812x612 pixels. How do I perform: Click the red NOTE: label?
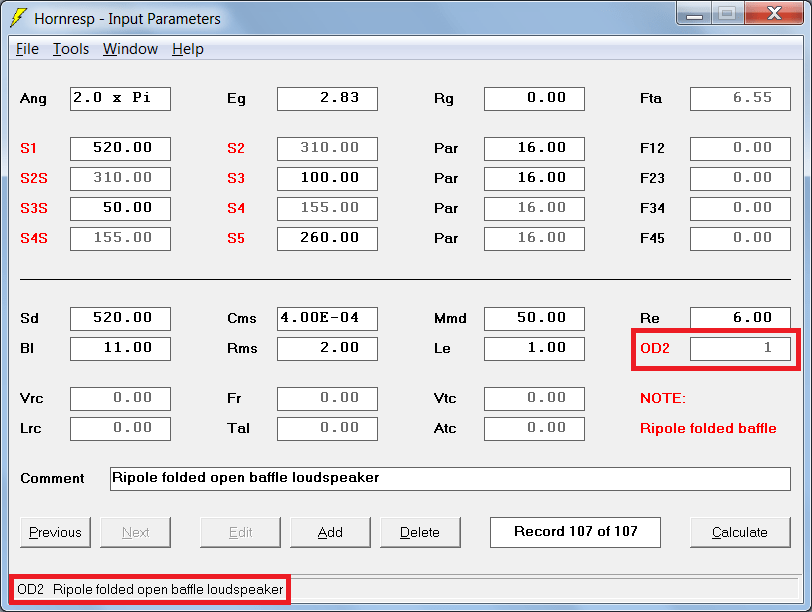point(663,398)
